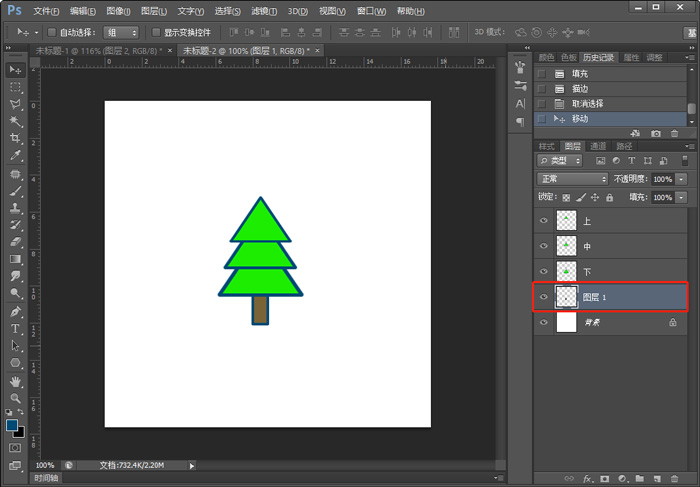
Task: Lock all lock icon in Layers panel
Action: coord(609,197)
